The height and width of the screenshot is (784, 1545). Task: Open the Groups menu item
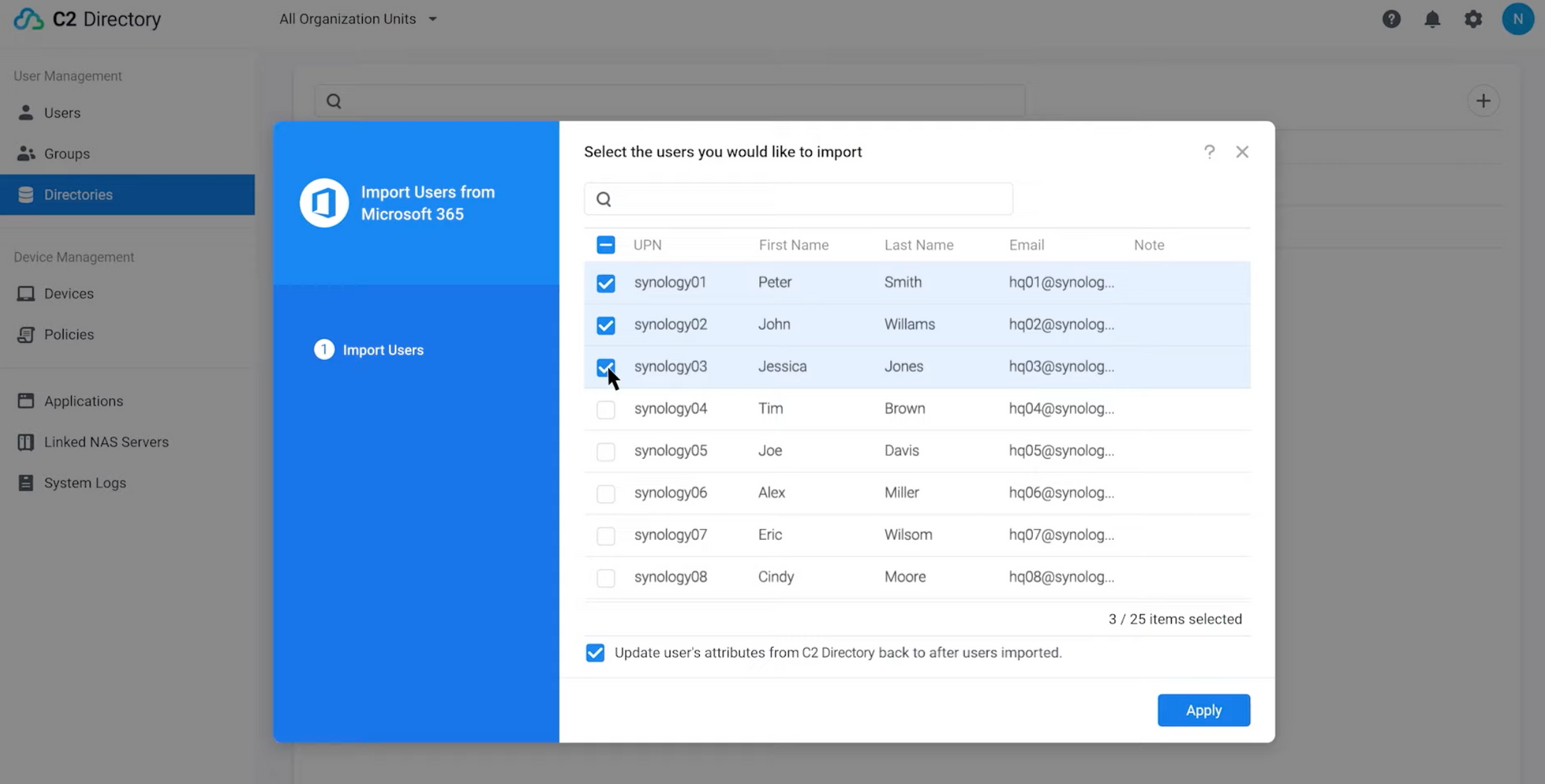coord(127,154)
